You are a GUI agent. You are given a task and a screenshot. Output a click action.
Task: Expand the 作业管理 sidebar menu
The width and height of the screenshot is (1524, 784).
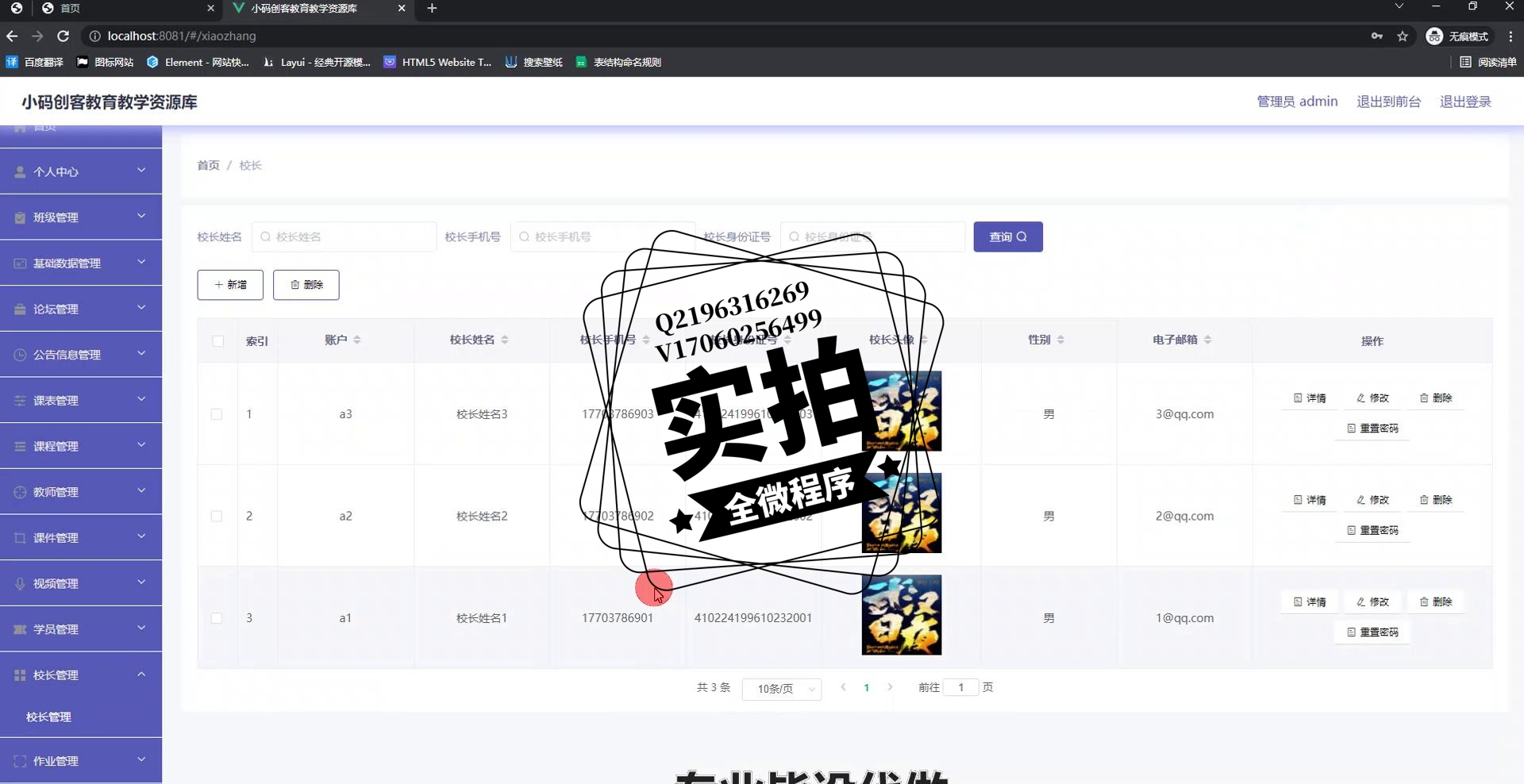click(x=81, y=761)
